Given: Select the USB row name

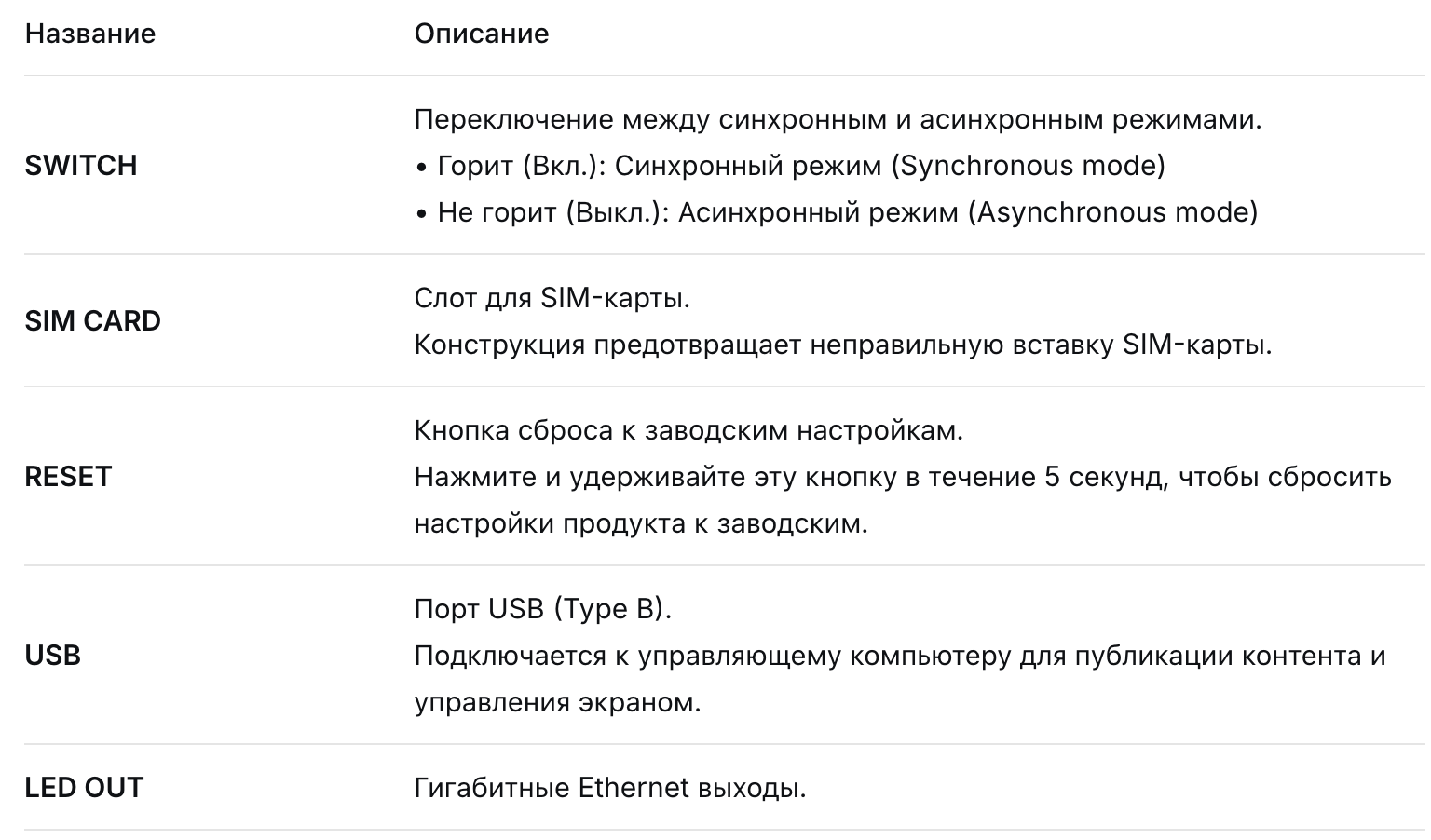Looking at the screenshot, I should 52,656.
